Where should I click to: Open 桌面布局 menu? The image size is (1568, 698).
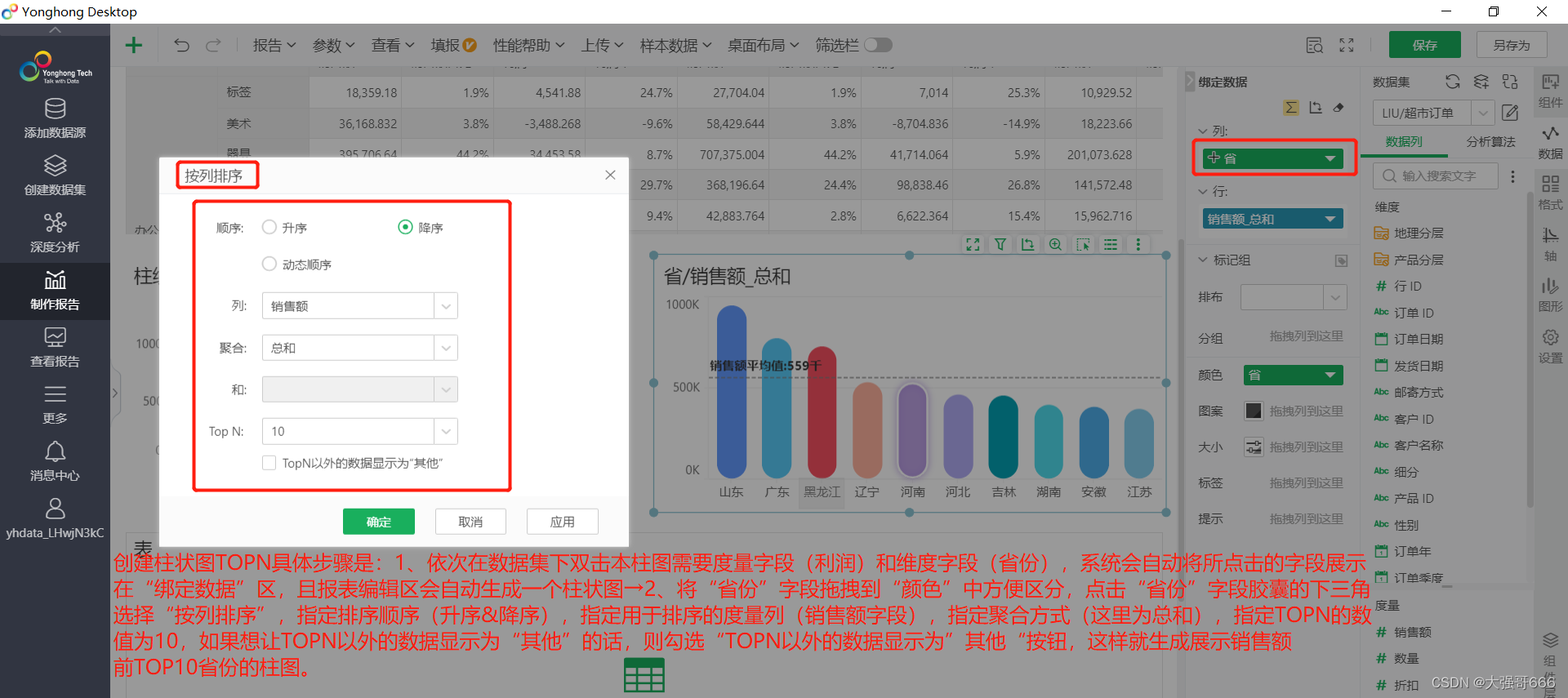click(x=764, y=45)
